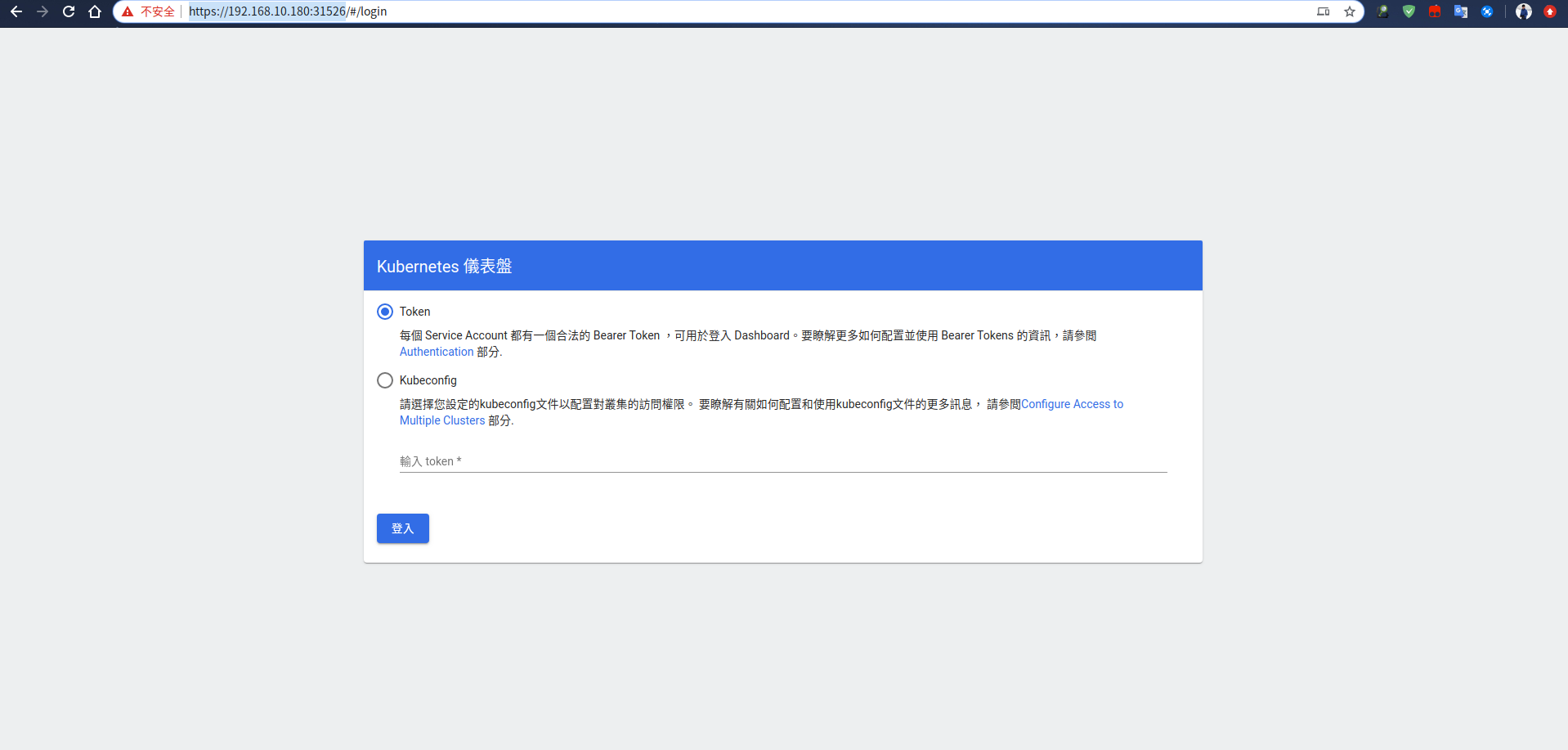Bookmark this page with the star icon
1568x750 pixels.
(x=1351, y=11)
